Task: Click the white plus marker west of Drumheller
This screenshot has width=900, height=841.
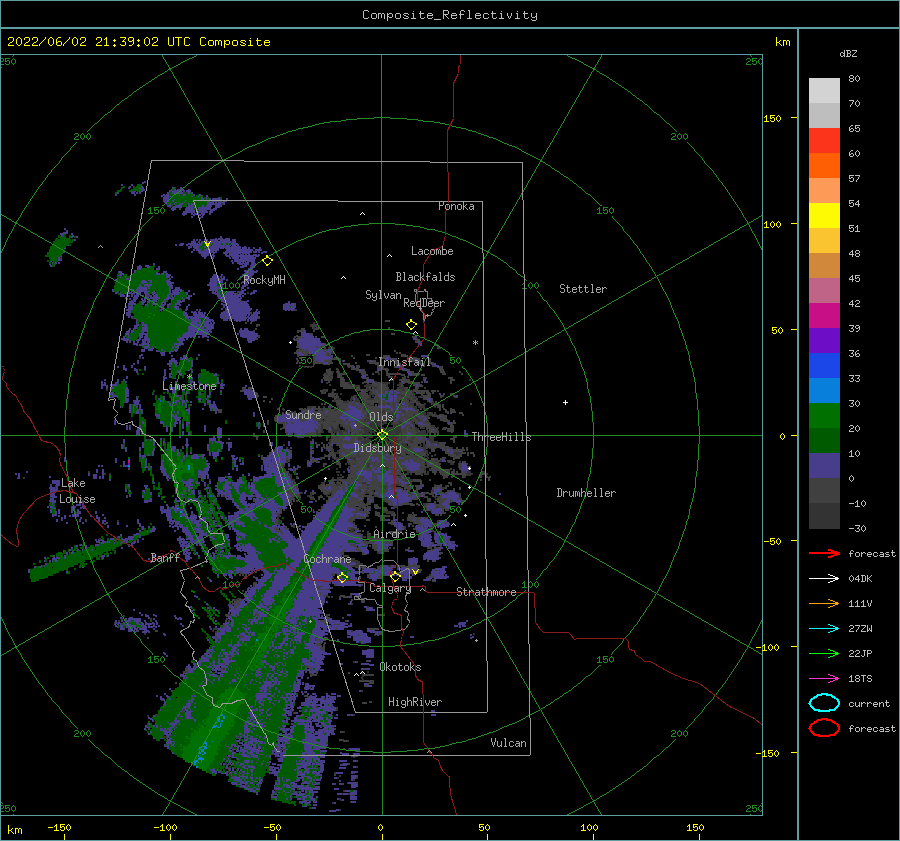Action: (x=565, y=402)
